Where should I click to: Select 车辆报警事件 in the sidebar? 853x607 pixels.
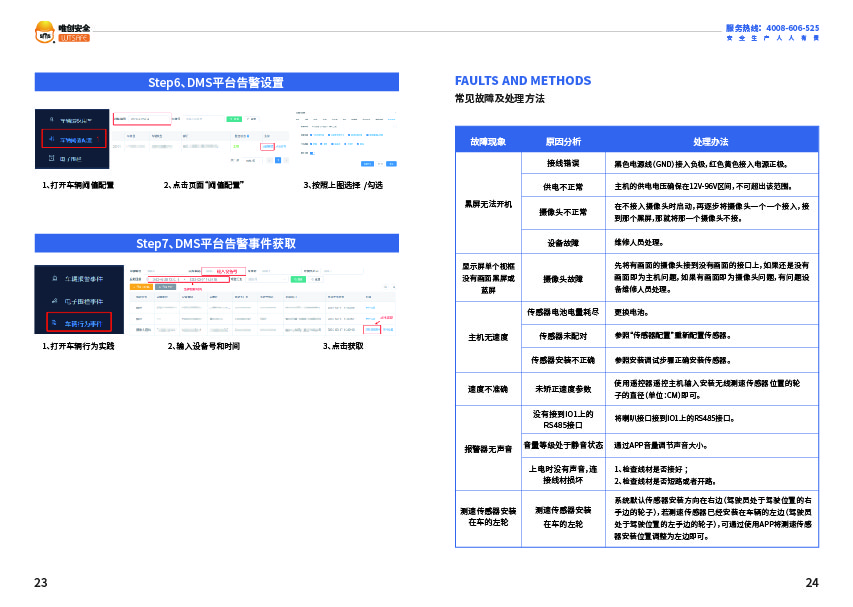tap(84, 277)
